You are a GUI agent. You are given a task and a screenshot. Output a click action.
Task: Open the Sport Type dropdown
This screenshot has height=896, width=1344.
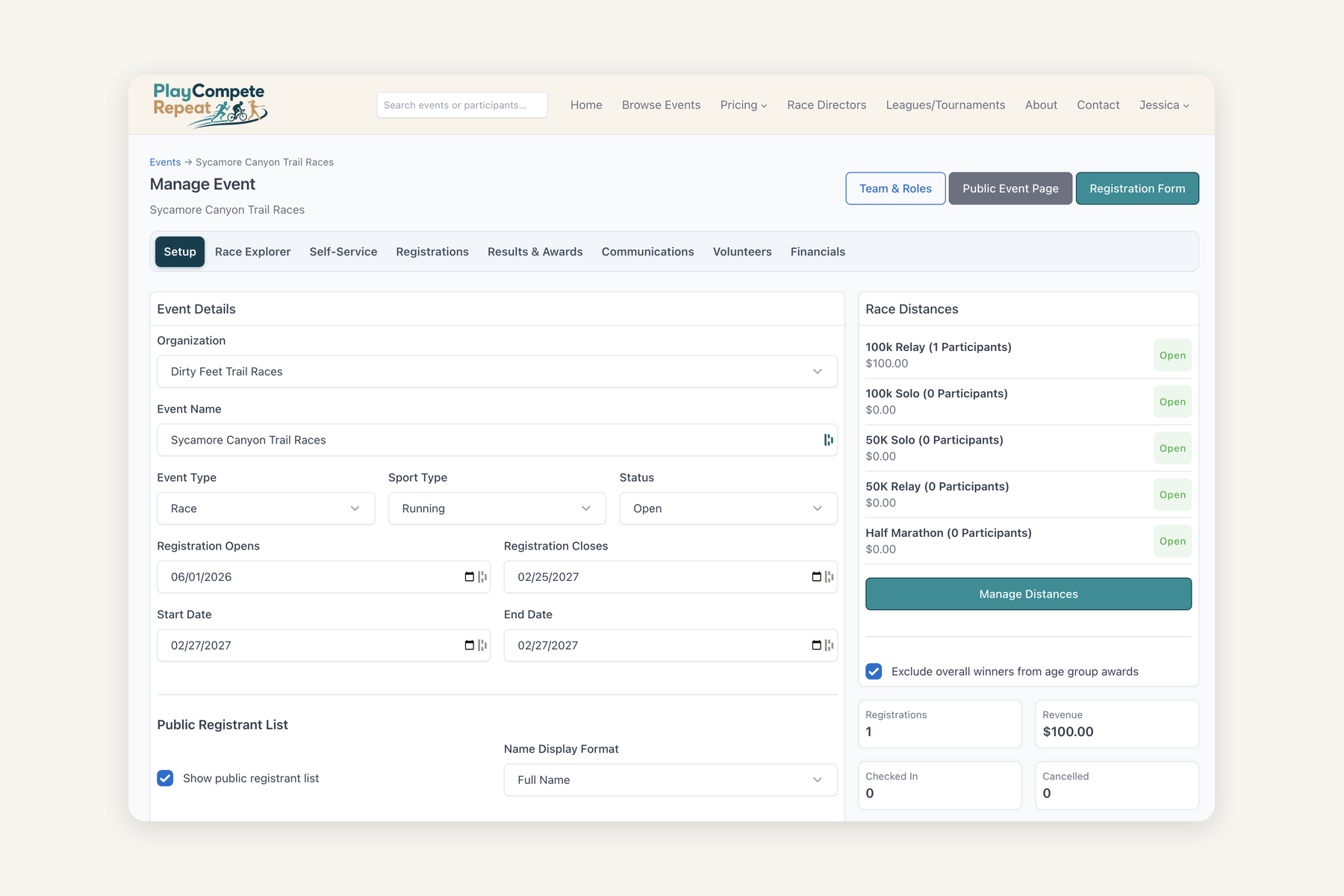tap(497, 508)
